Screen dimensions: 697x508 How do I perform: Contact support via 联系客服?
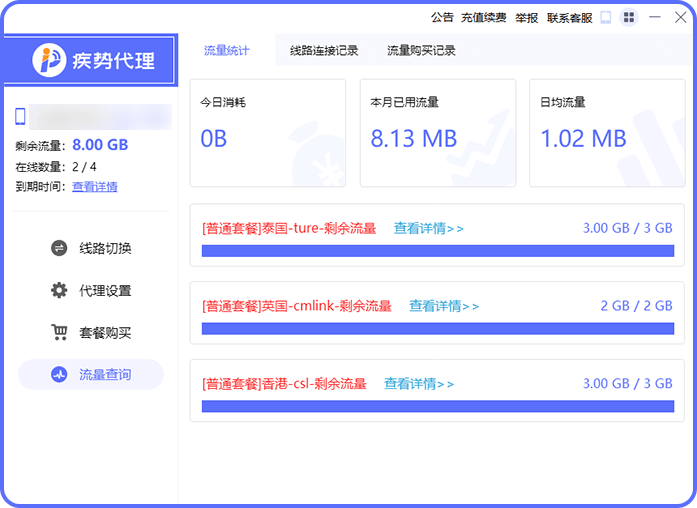(x=569, y=17)
